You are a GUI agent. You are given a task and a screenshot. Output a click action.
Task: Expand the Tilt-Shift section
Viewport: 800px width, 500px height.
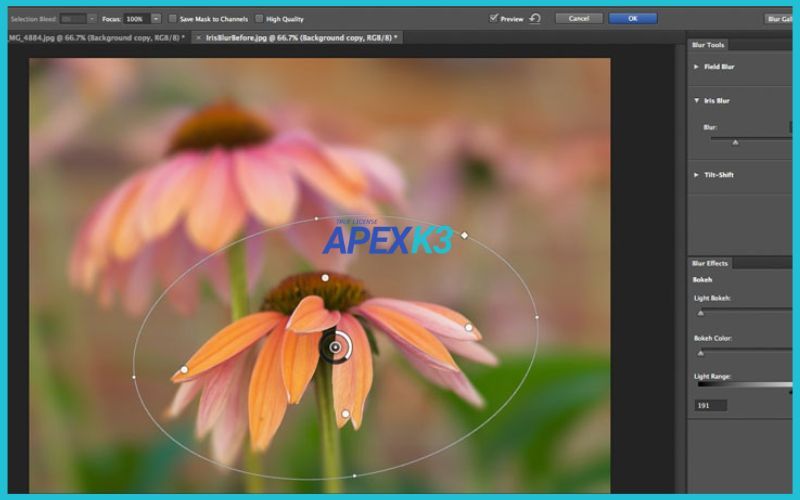coord(696,174)
